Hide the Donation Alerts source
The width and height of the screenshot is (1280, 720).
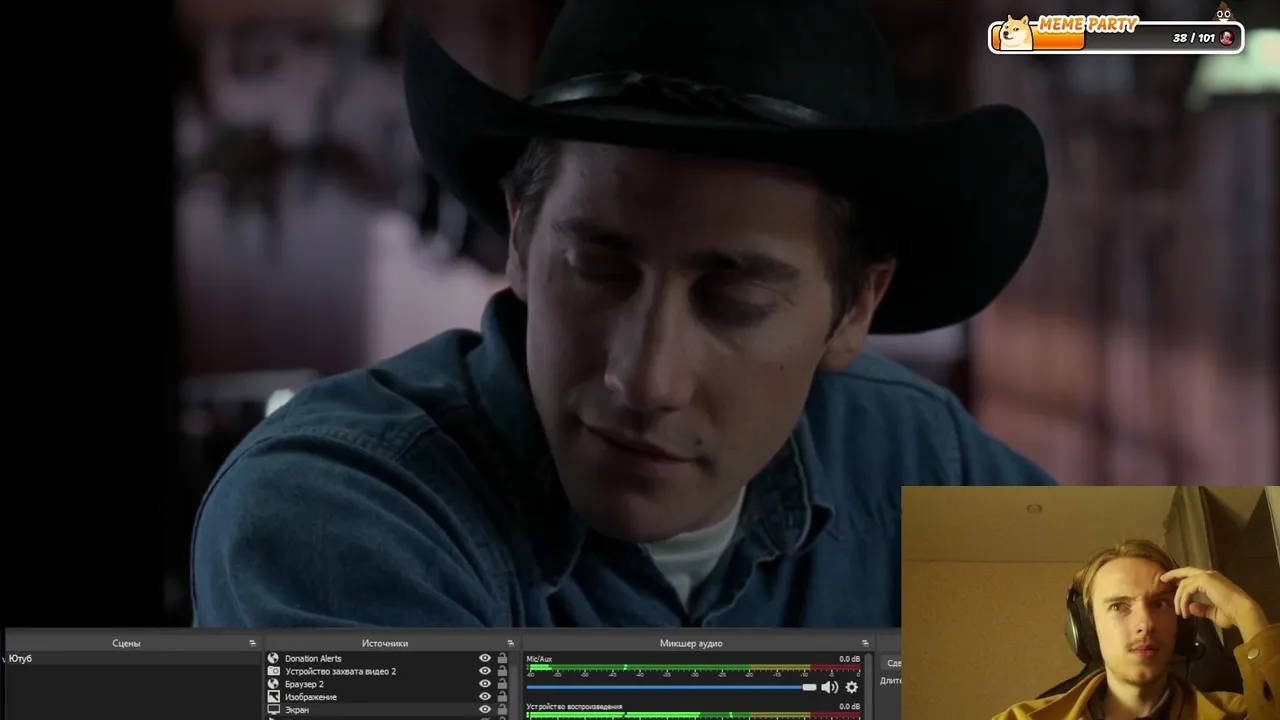[485, 658]
